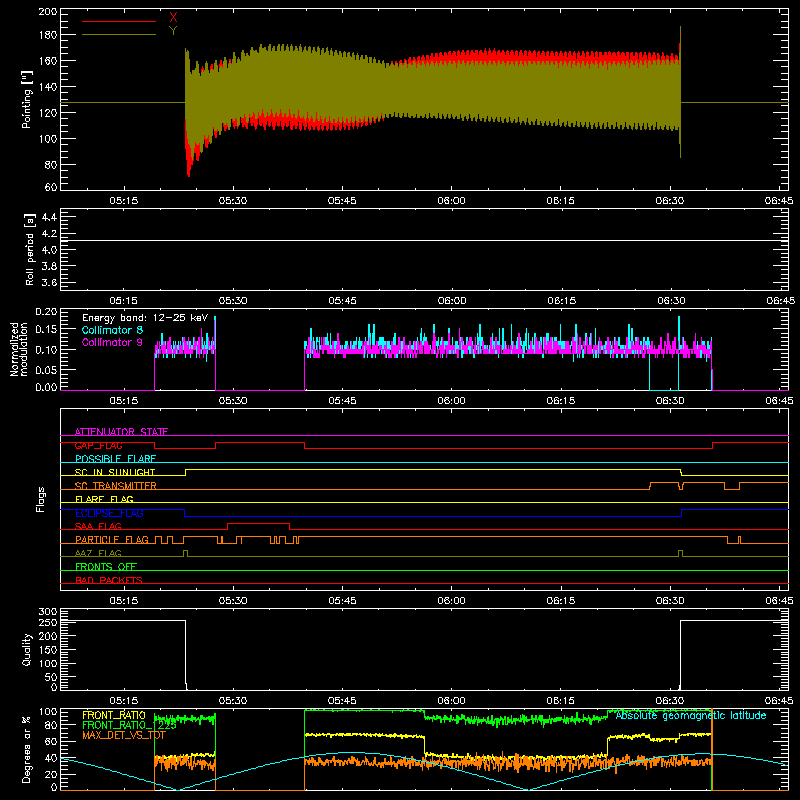This screenshot has width=800, height=800.
Task: Click the 'Absolute geomagnetic latitude' label
Action: click(691, 715)
